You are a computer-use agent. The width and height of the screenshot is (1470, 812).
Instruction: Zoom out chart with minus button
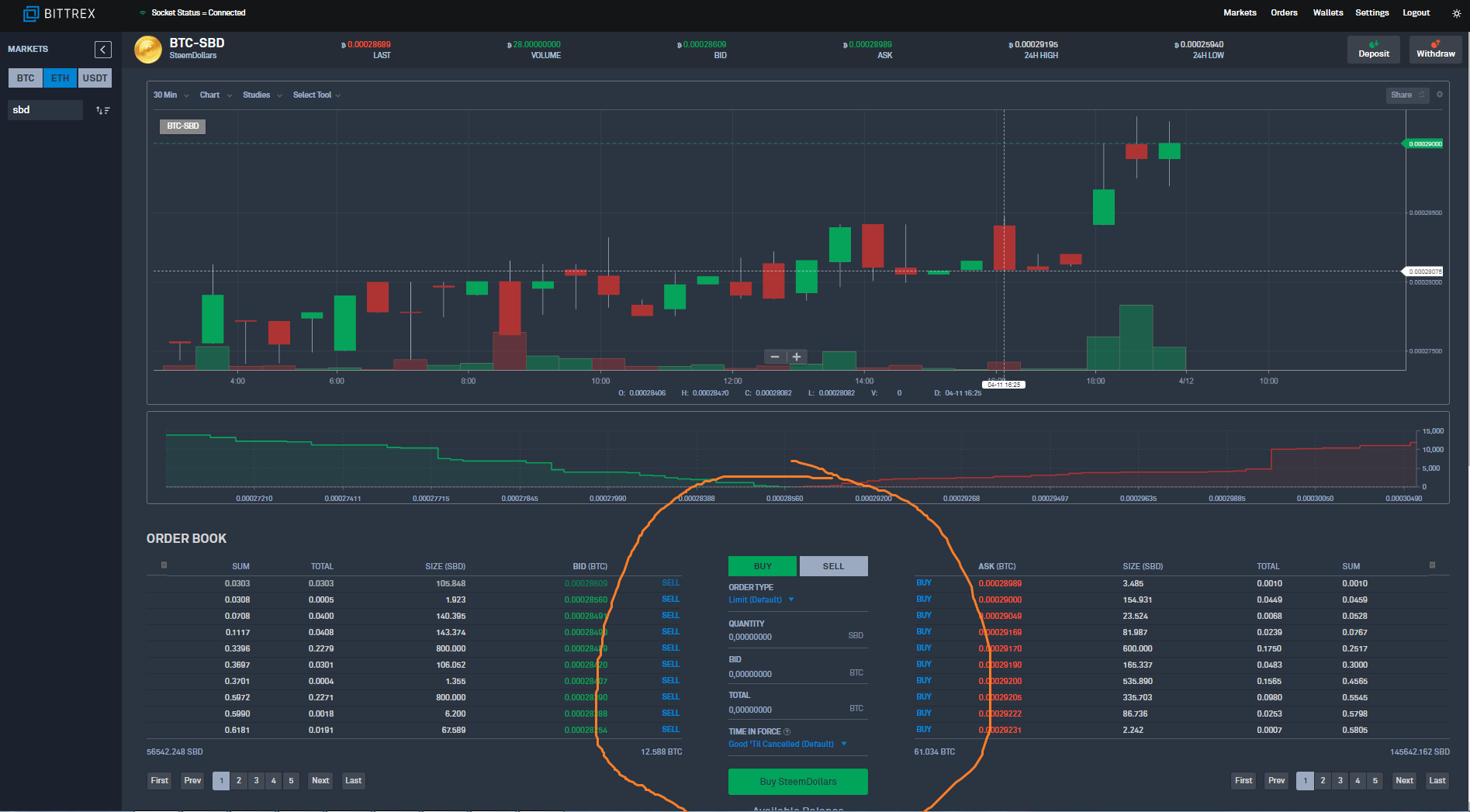tap(774, 357)
